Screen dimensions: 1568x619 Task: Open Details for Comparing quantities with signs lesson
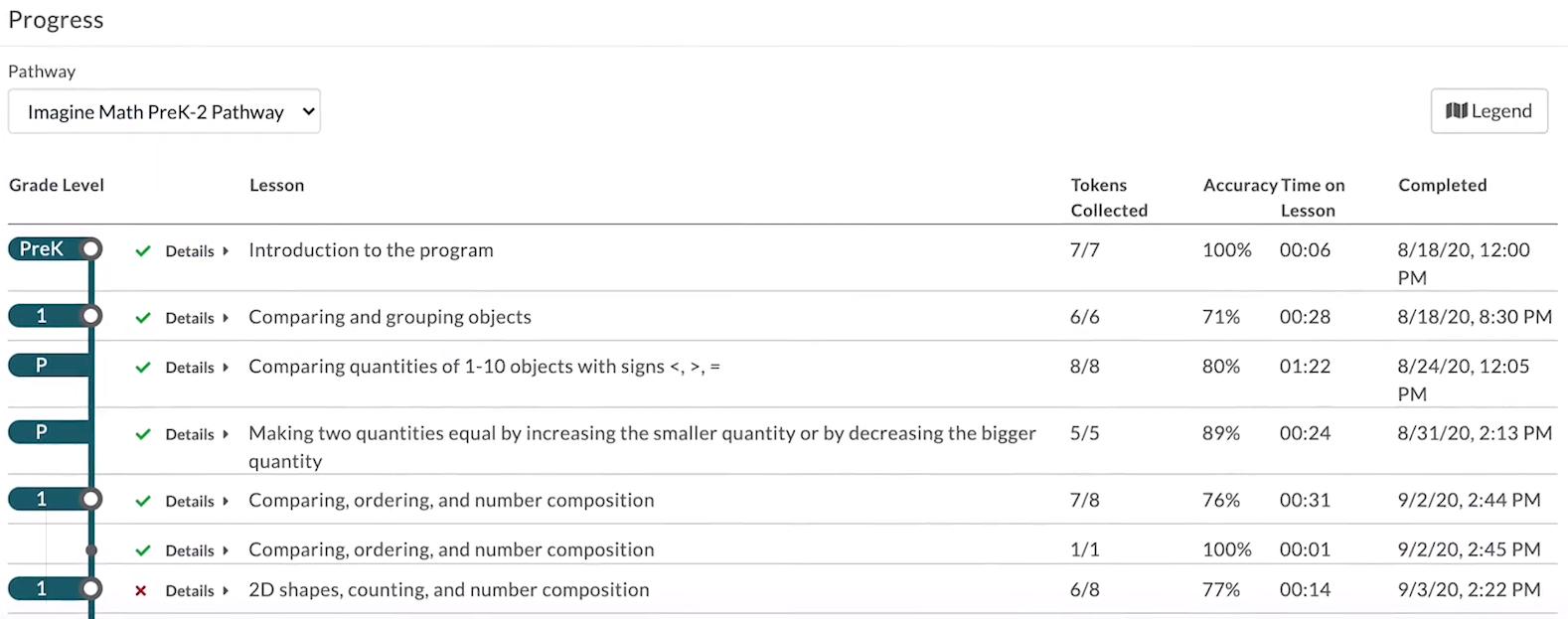coord(197,368)
